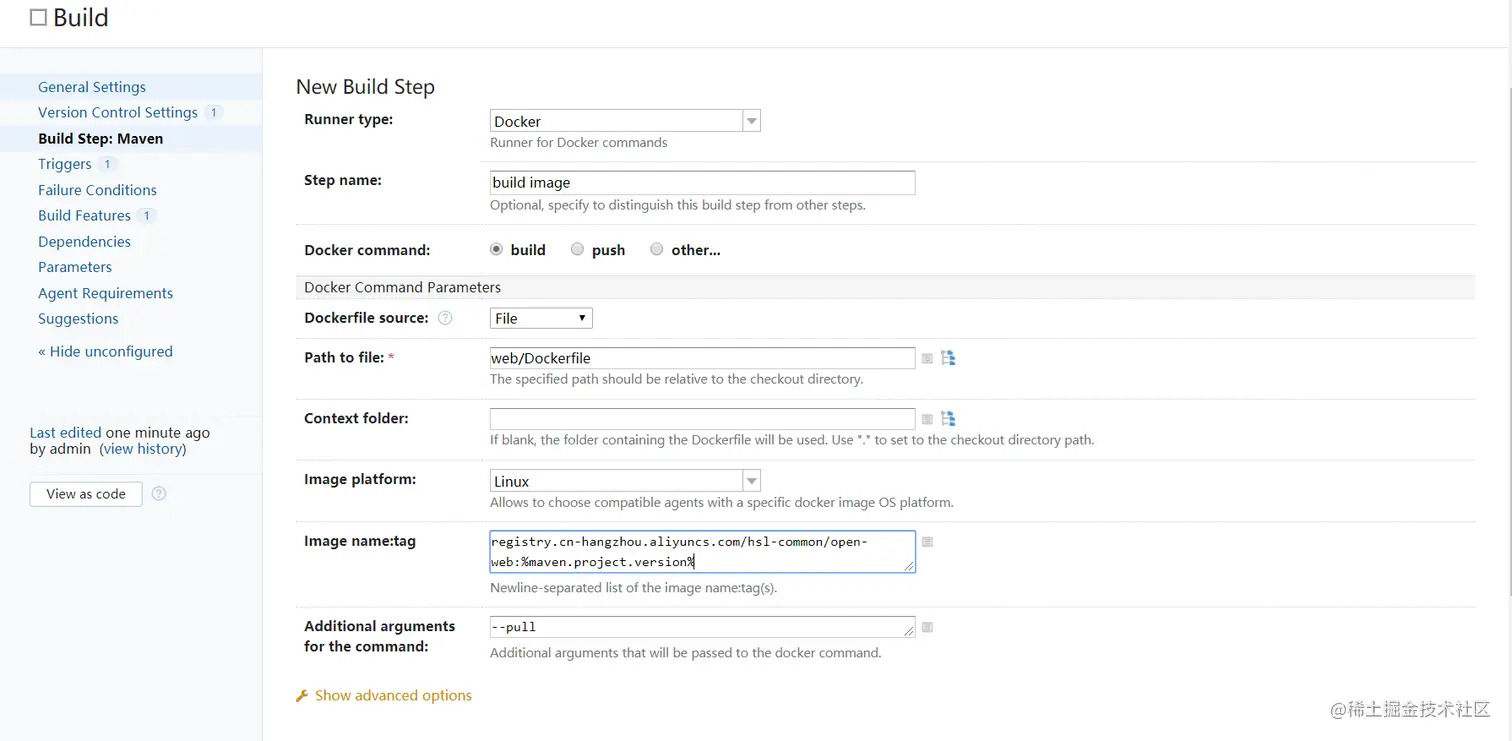Click the Version Control Settings count badge
Viewport: 1512px width, 741px height.
coord(213,112)
